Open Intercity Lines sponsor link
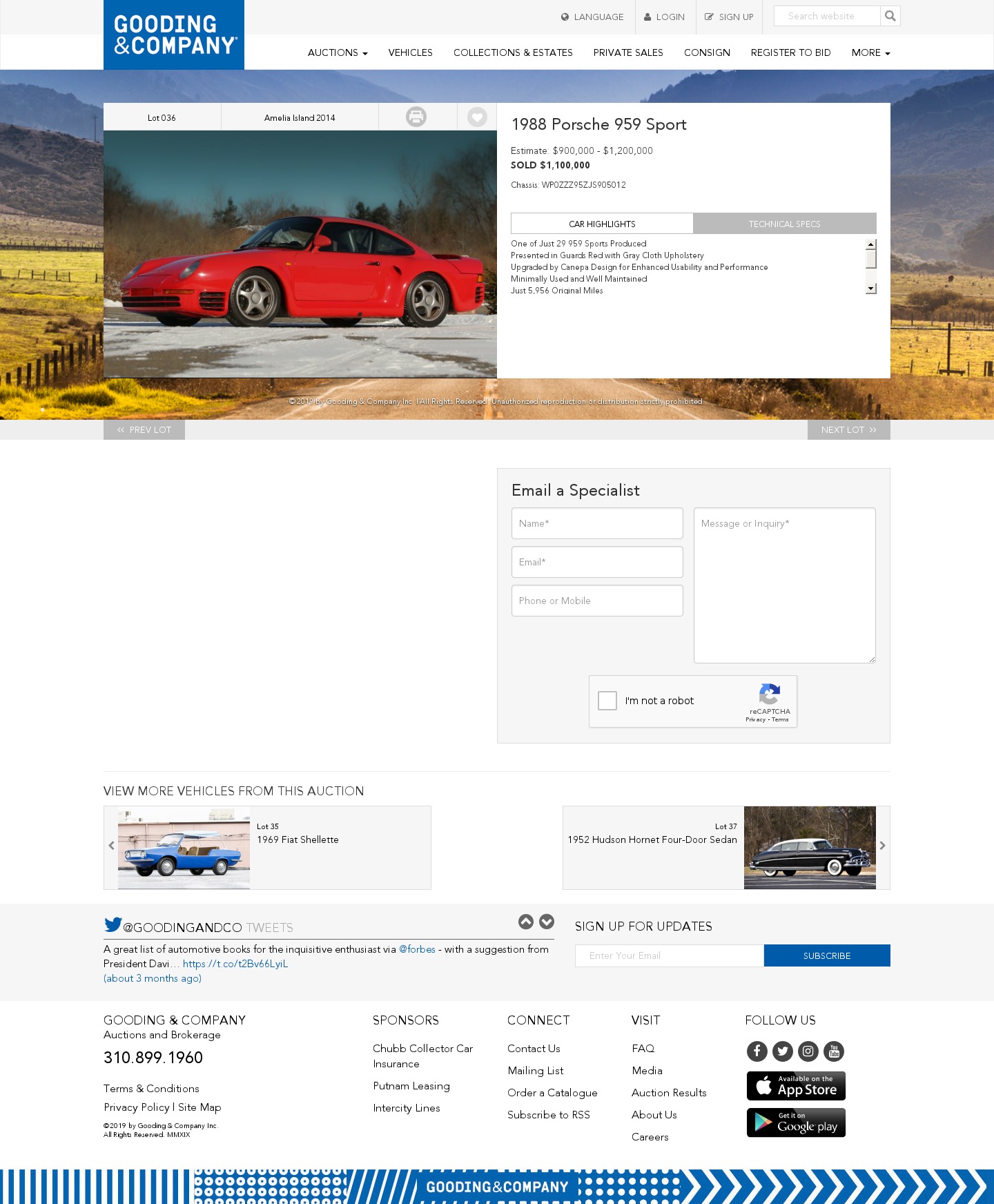This screenshot has height=1204, width=994. [x=407, y=1108]
